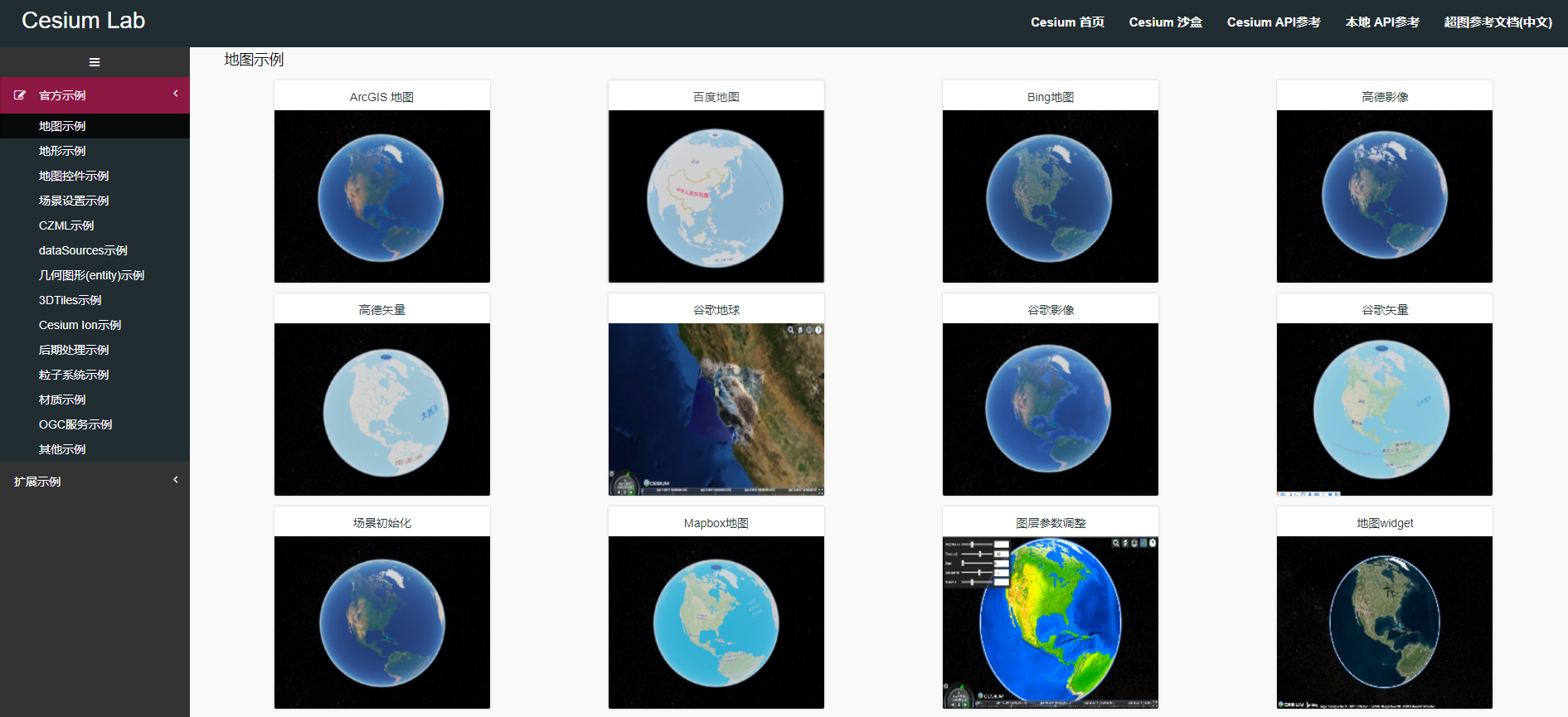
Task: Open the 谷歌矢量 example thumbnail
Action: (x=1385, y=409)
